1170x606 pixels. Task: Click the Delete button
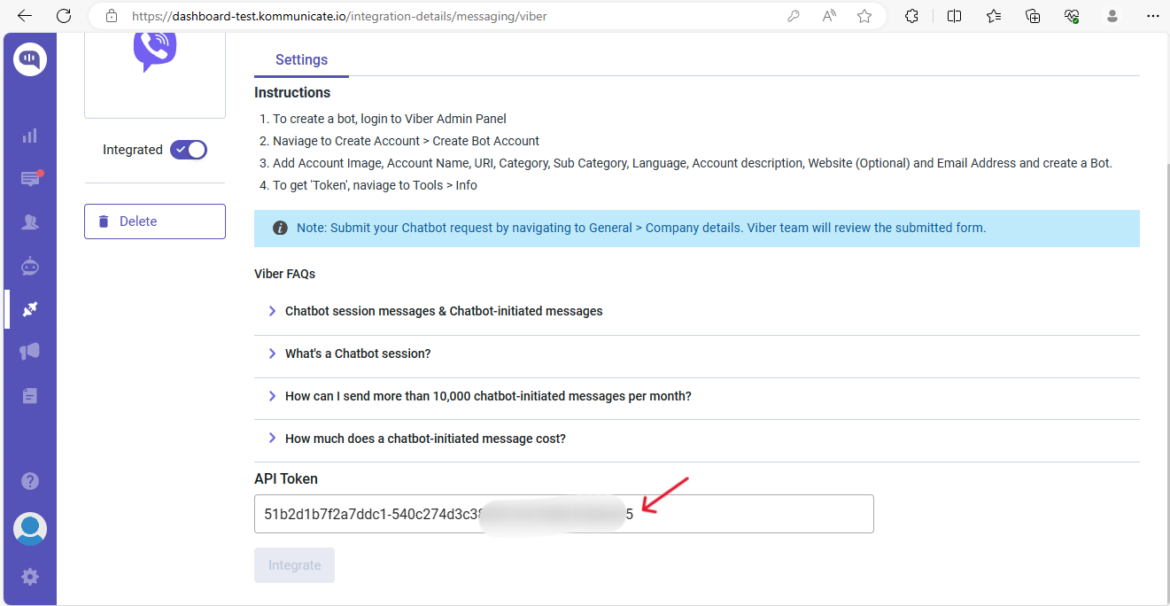point(154,221)
